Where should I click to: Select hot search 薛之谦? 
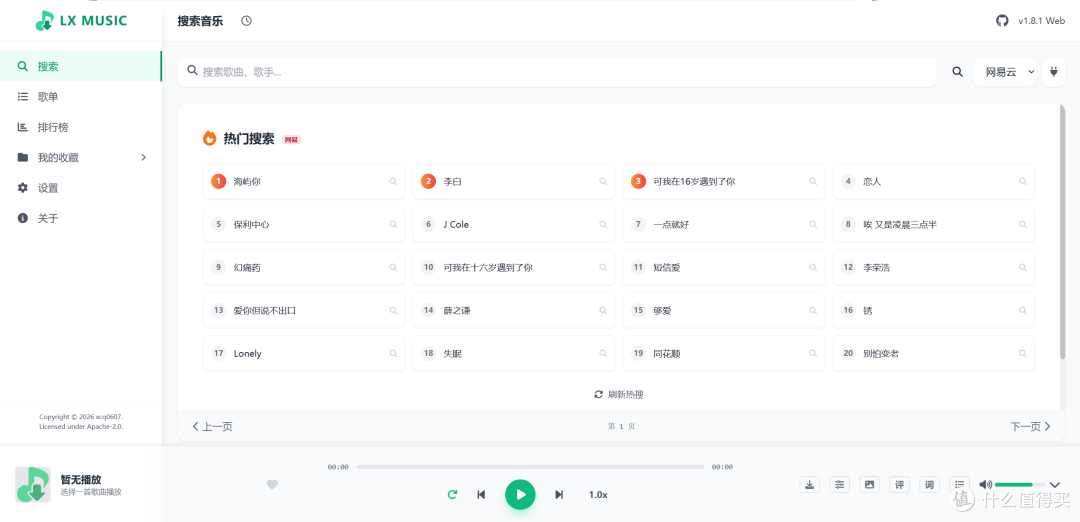514,311
